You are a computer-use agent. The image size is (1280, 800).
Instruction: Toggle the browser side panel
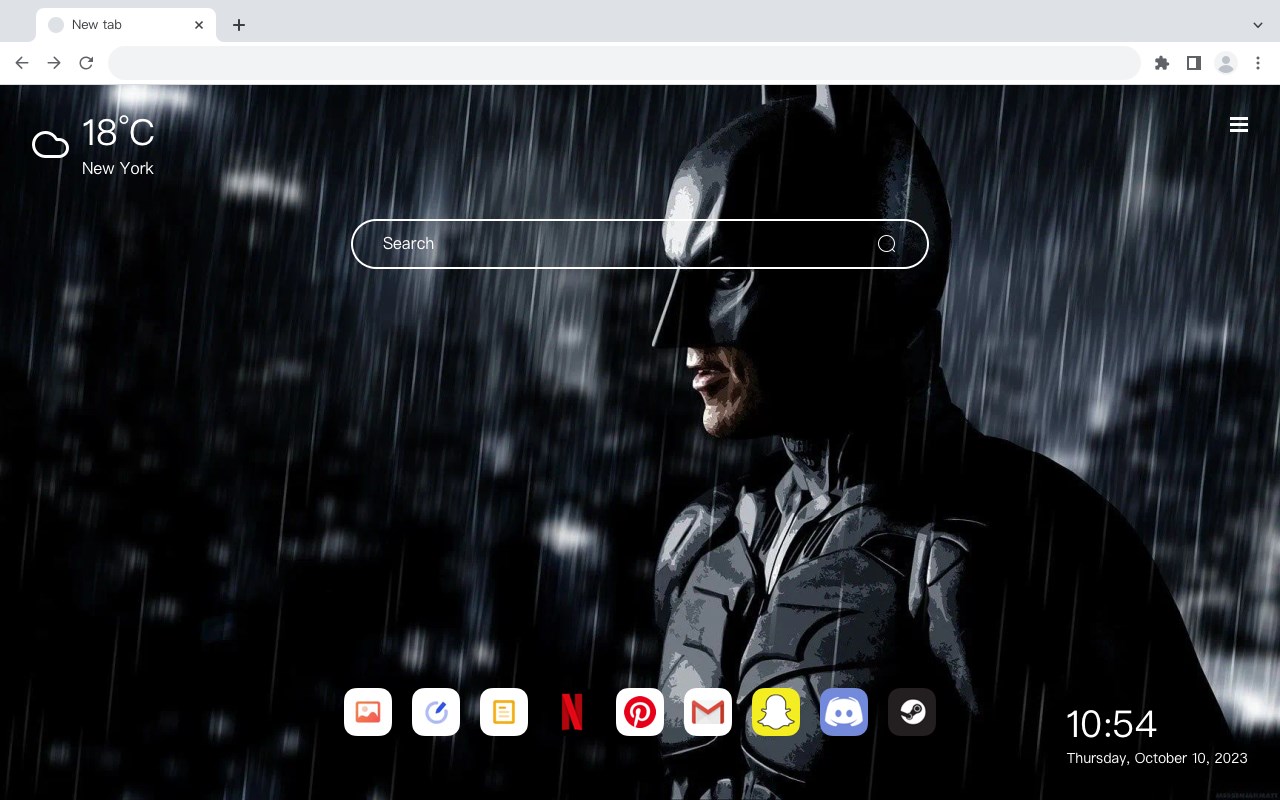[x=1193, y=63]
